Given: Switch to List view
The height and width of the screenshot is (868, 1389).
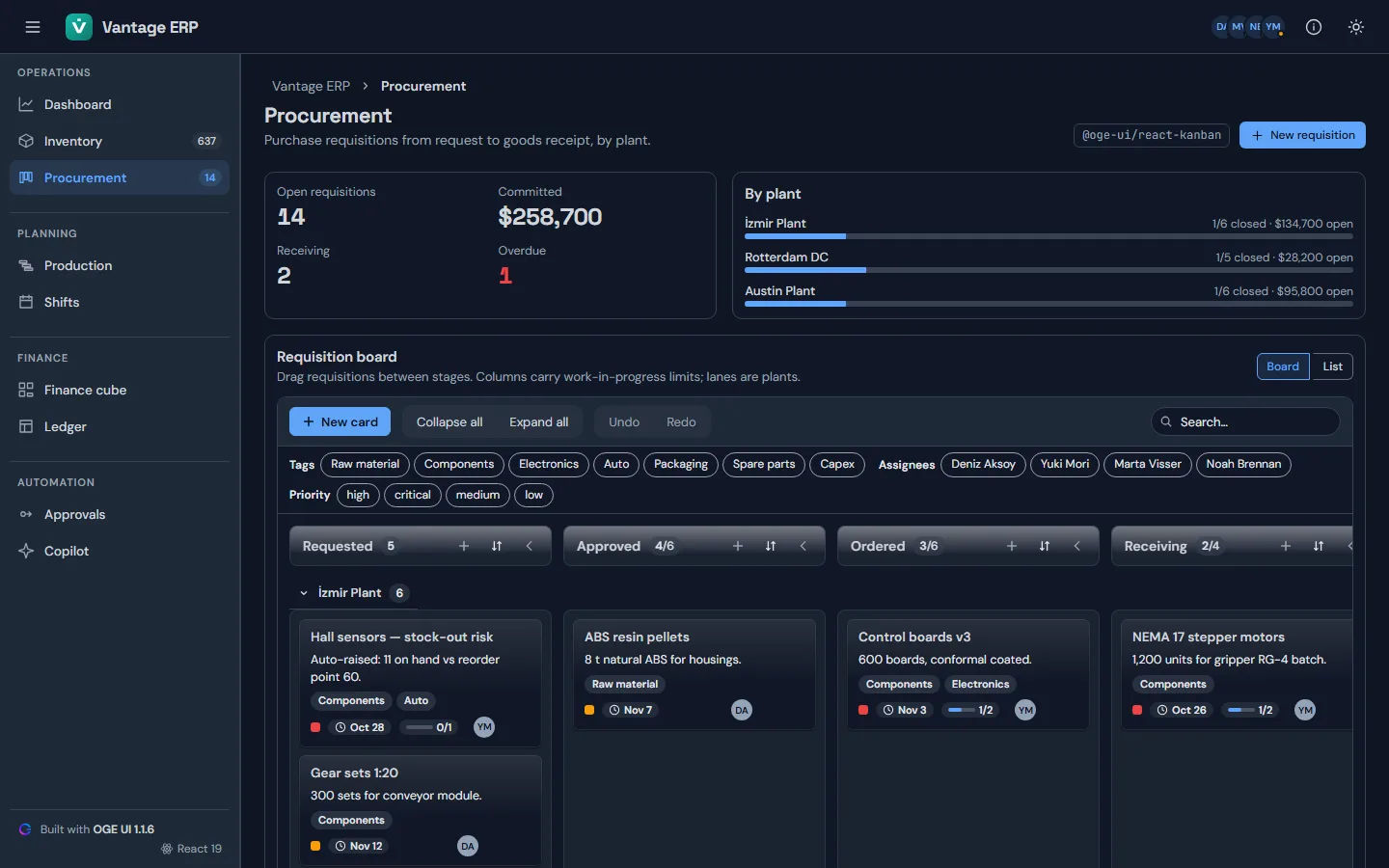Looking at the screenshot, I should (1332, 366).
